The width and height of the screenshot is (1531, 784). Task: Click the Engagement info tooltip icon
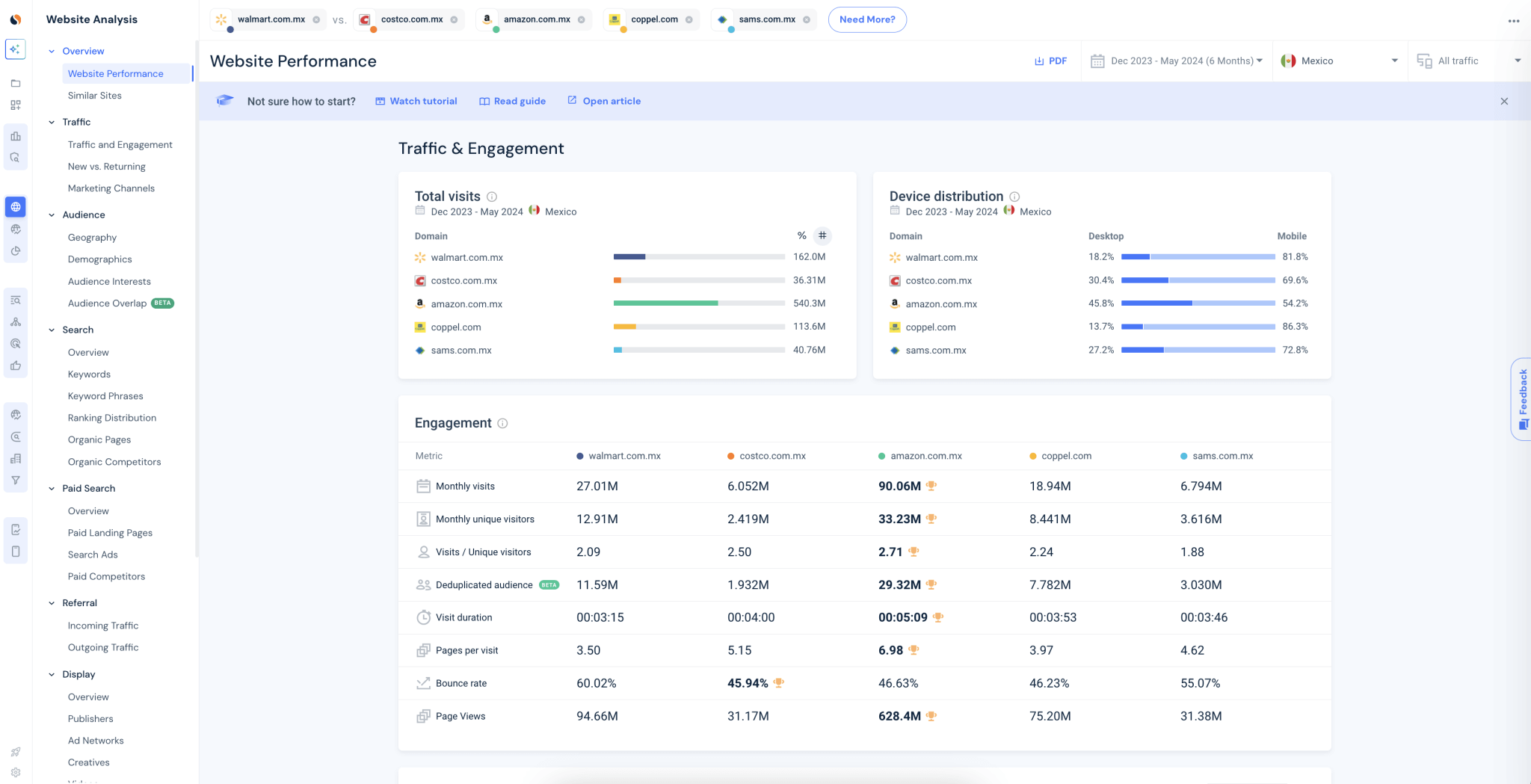[502, 423]
